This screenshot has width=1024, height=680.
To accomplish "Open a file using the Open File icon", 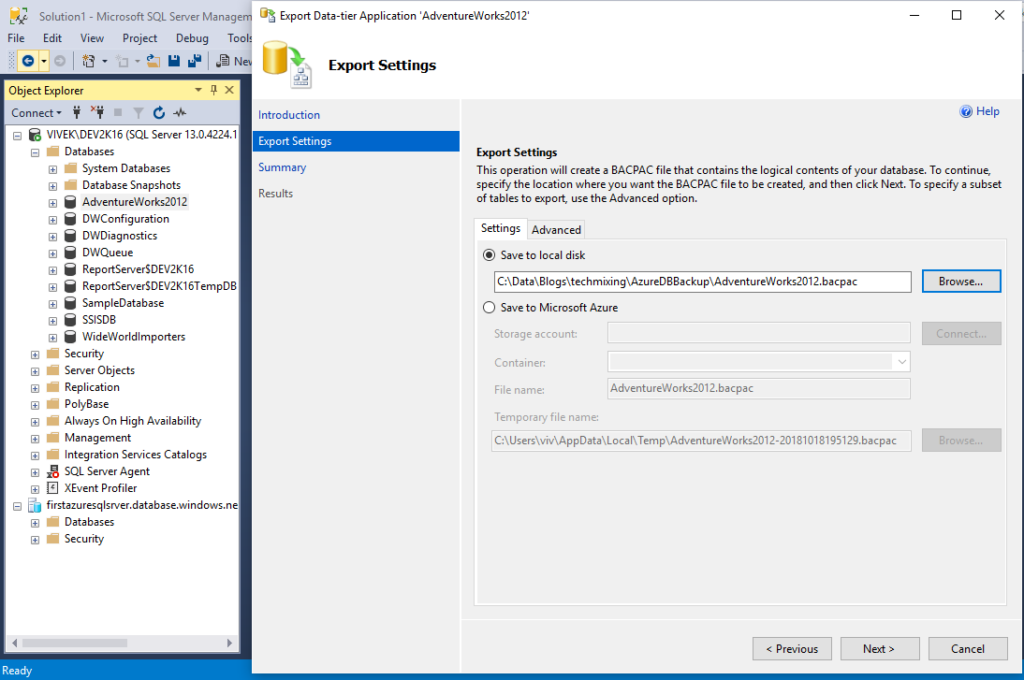I will click(x=153, y=60).
